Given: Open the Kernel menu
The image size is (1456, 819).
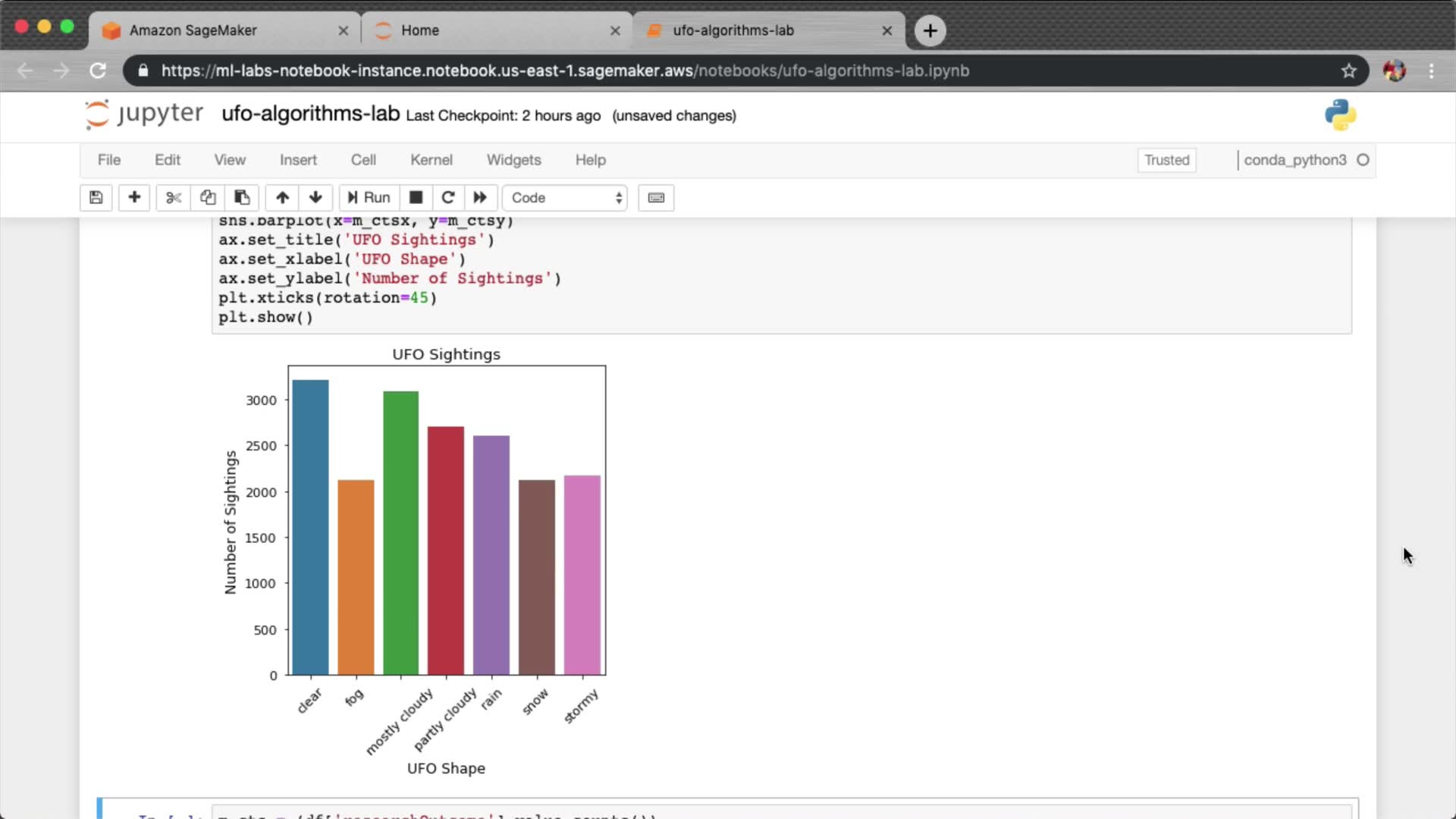Looking at the screenshot, I should tap(431, 160).
